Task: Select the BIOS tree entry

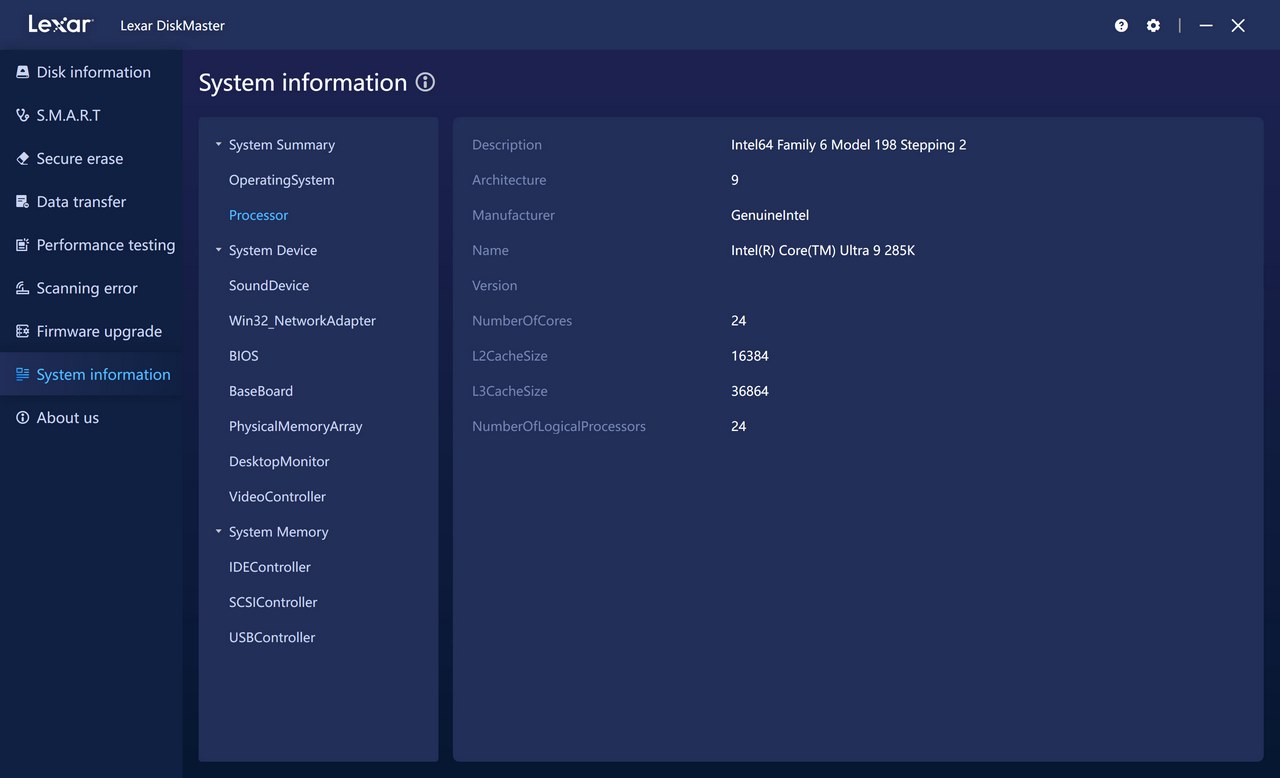Action: point(243,356)
